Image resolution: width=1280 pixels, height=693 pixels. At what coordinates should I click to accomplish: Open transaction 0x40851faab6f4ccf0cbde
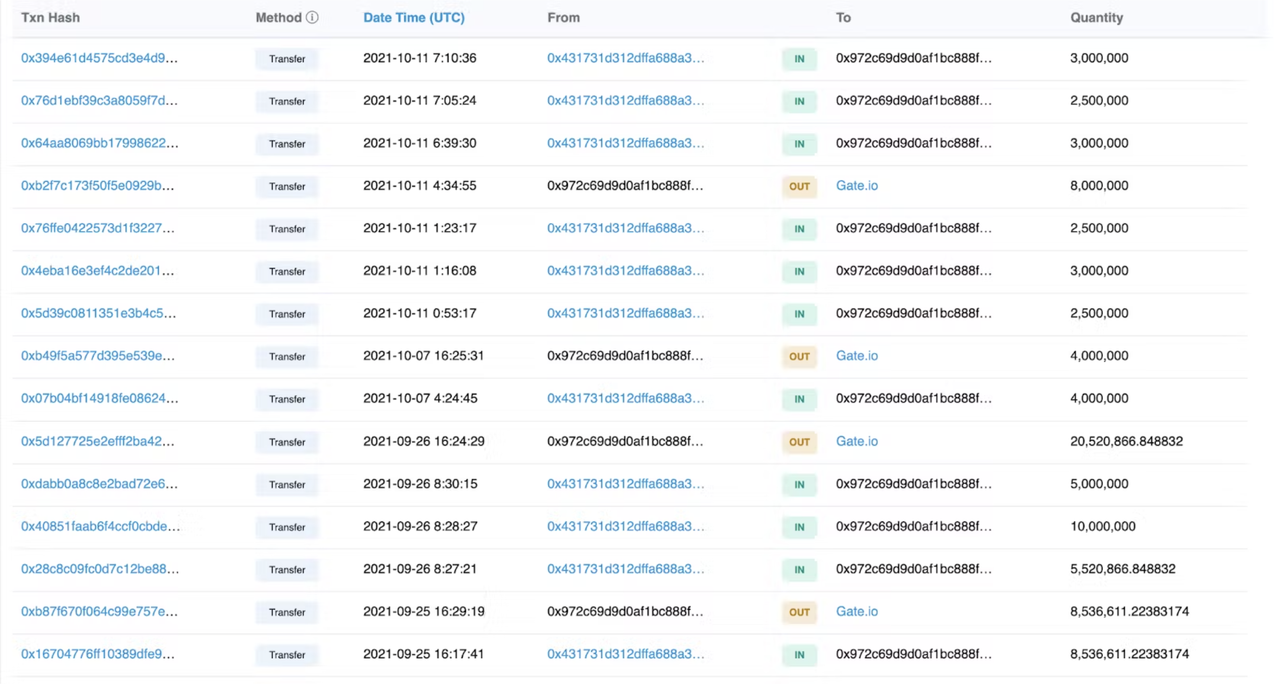[101, 526]
